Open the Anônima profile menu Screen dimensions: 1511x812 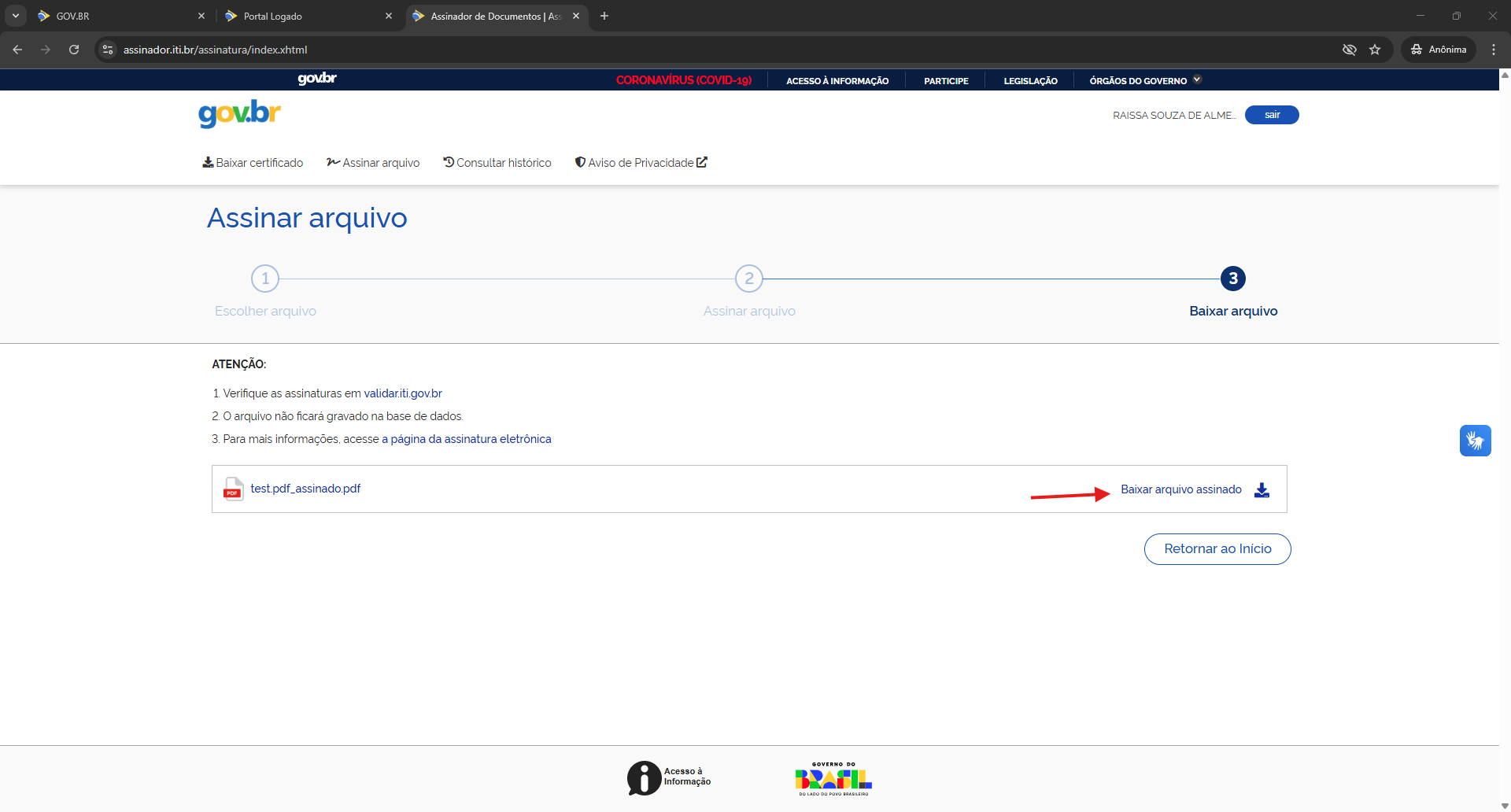tap(1438, 50)
